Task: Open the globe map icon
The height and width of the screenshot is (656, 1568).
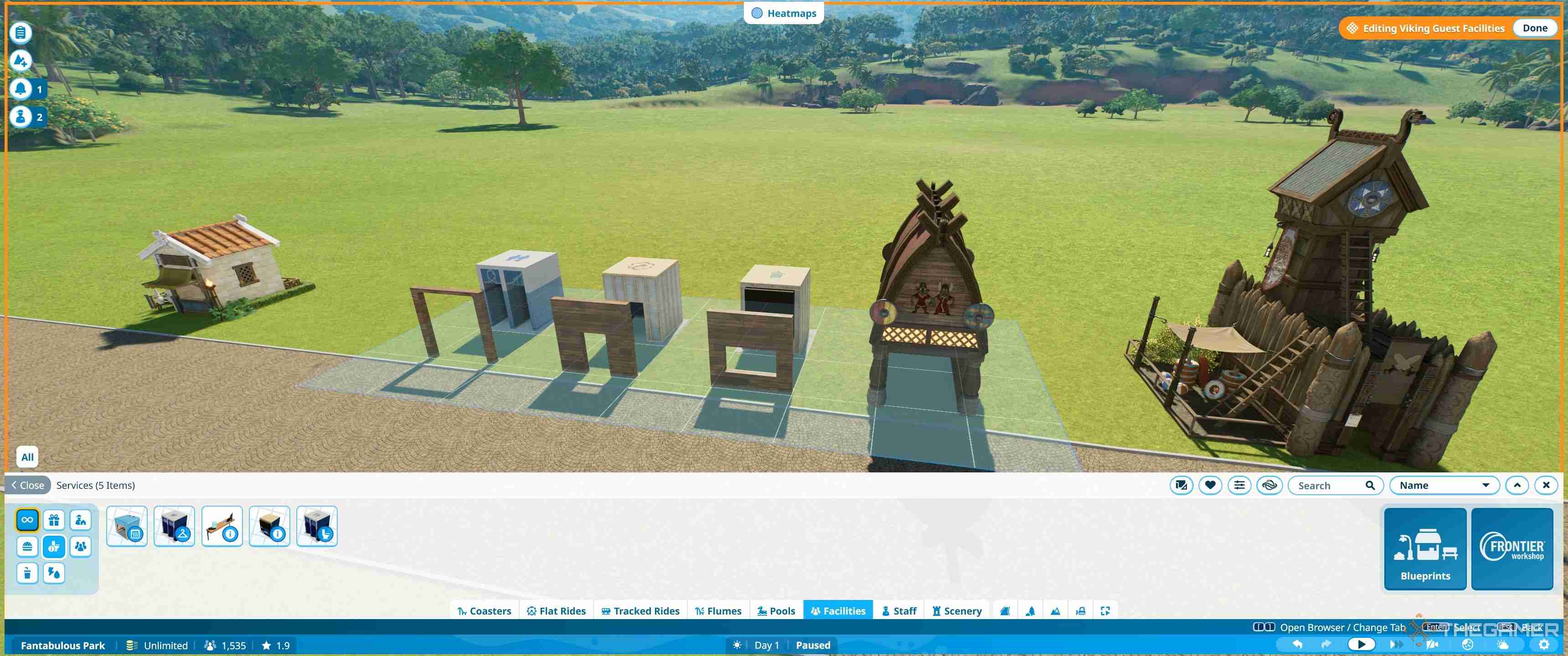Action: pyautogui.click(x=1468, y=645)
